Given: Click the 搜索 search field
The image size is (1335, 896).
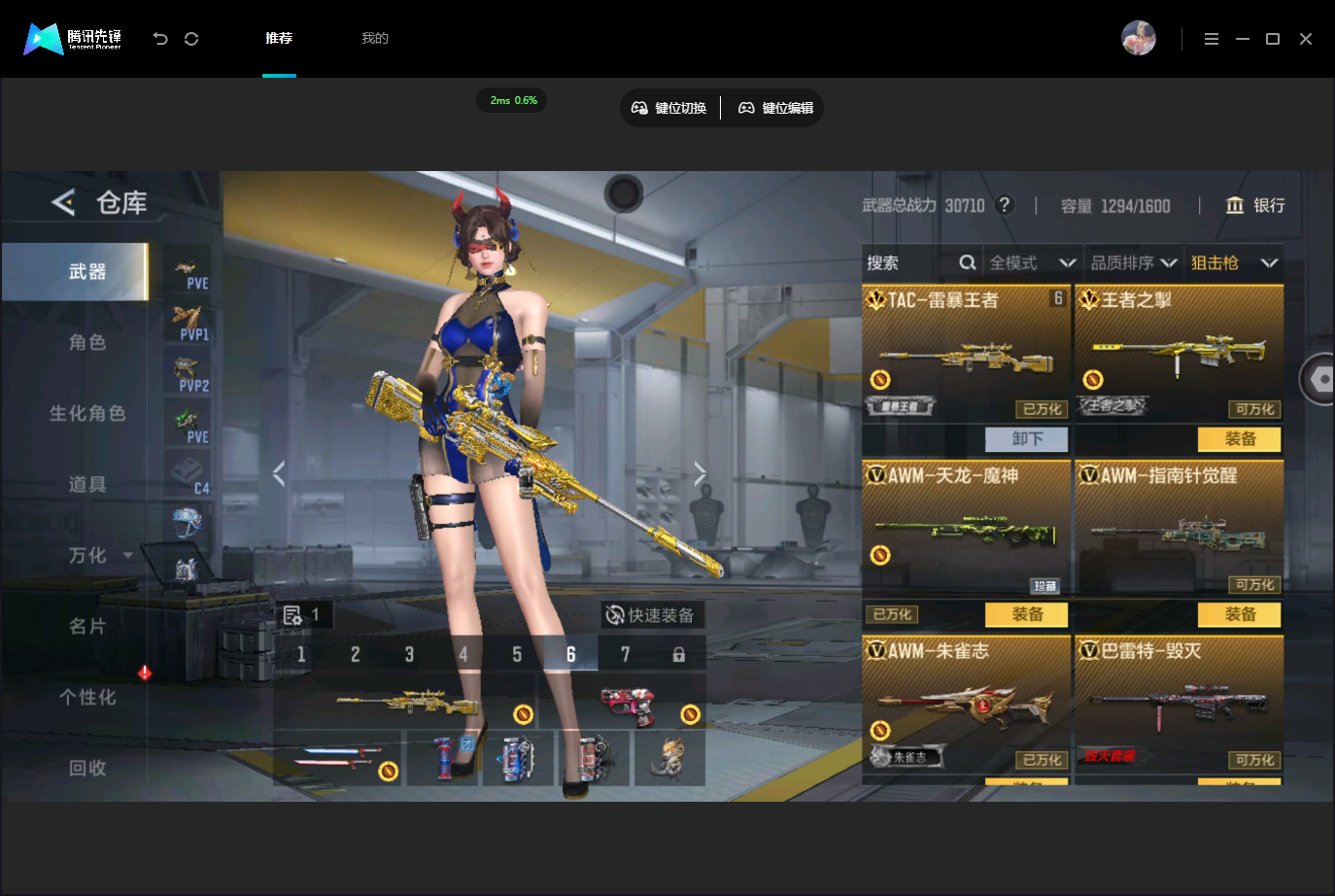Looking at the screenshot, I should [921, 262].
